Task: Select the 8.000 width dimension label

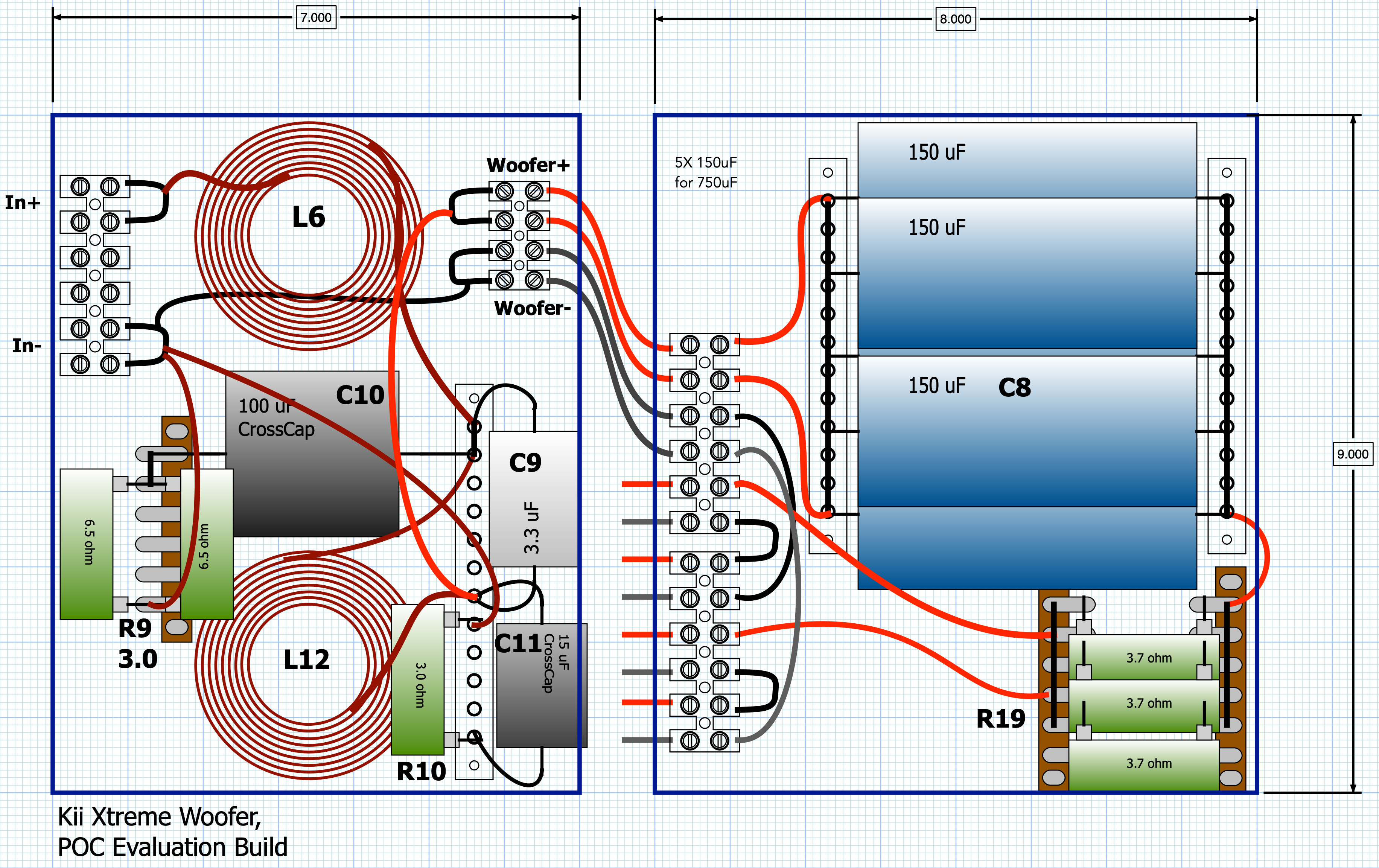Action: (x=956, y=19)
